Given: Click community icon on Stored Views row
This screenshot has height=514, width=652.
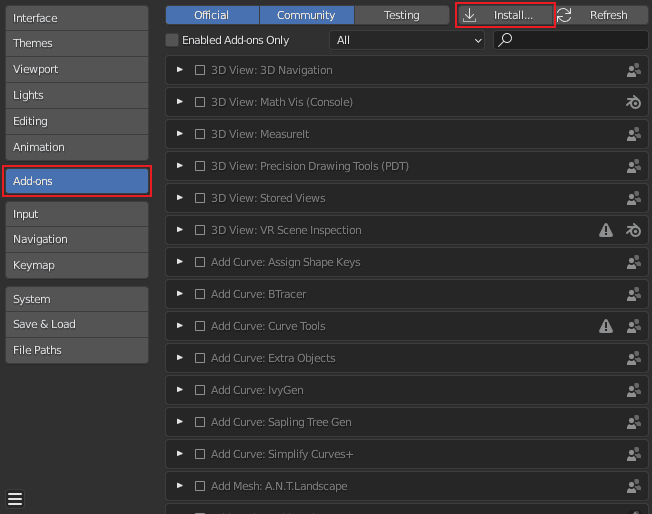Looking at the screenshot, I should 634,198.
